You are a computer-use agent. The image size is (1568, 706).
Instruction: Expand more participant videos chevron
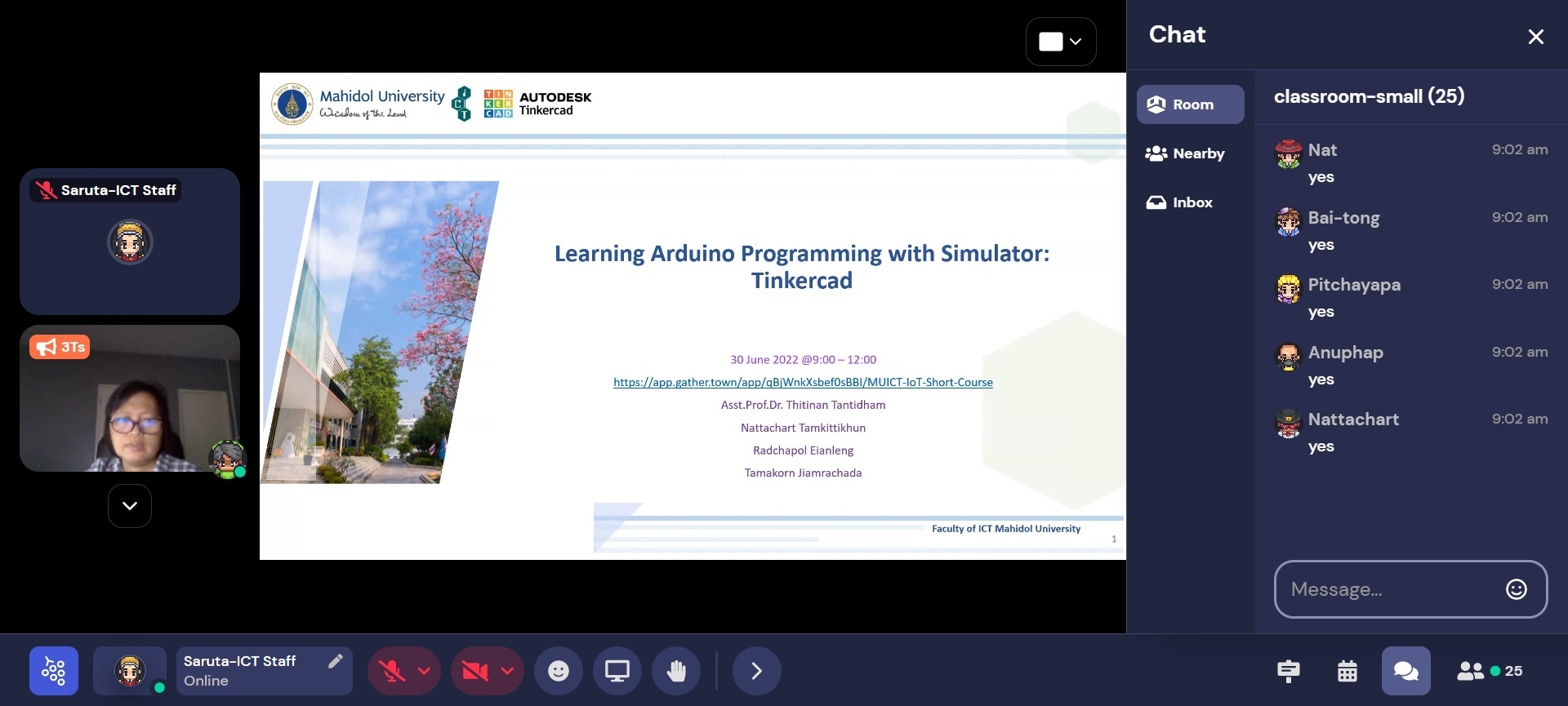pyautogui.click(x=130, y=506)
